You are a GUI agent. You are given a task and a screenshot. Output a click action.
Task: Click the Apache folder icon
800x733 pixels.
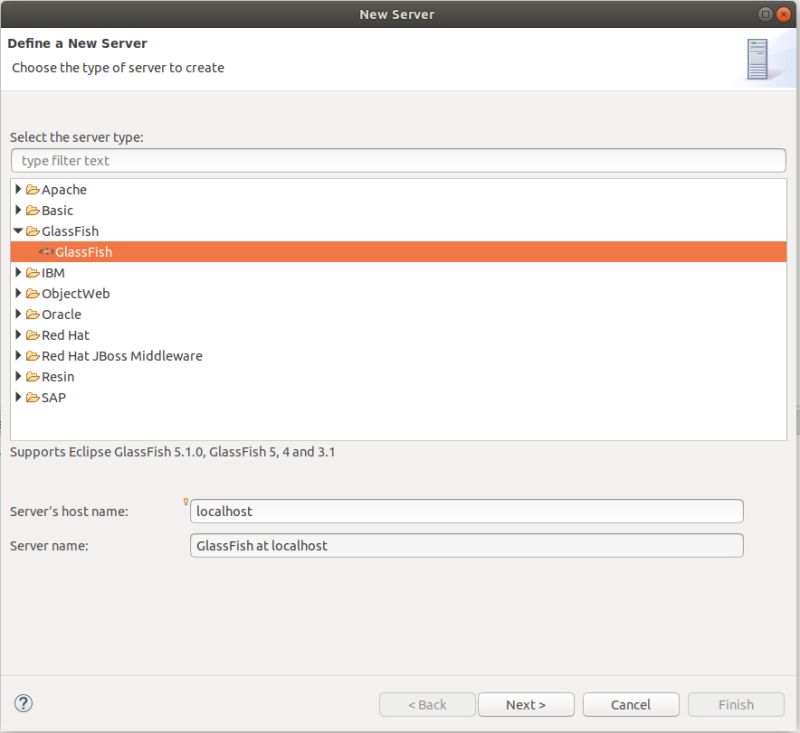tap(33, 190)
